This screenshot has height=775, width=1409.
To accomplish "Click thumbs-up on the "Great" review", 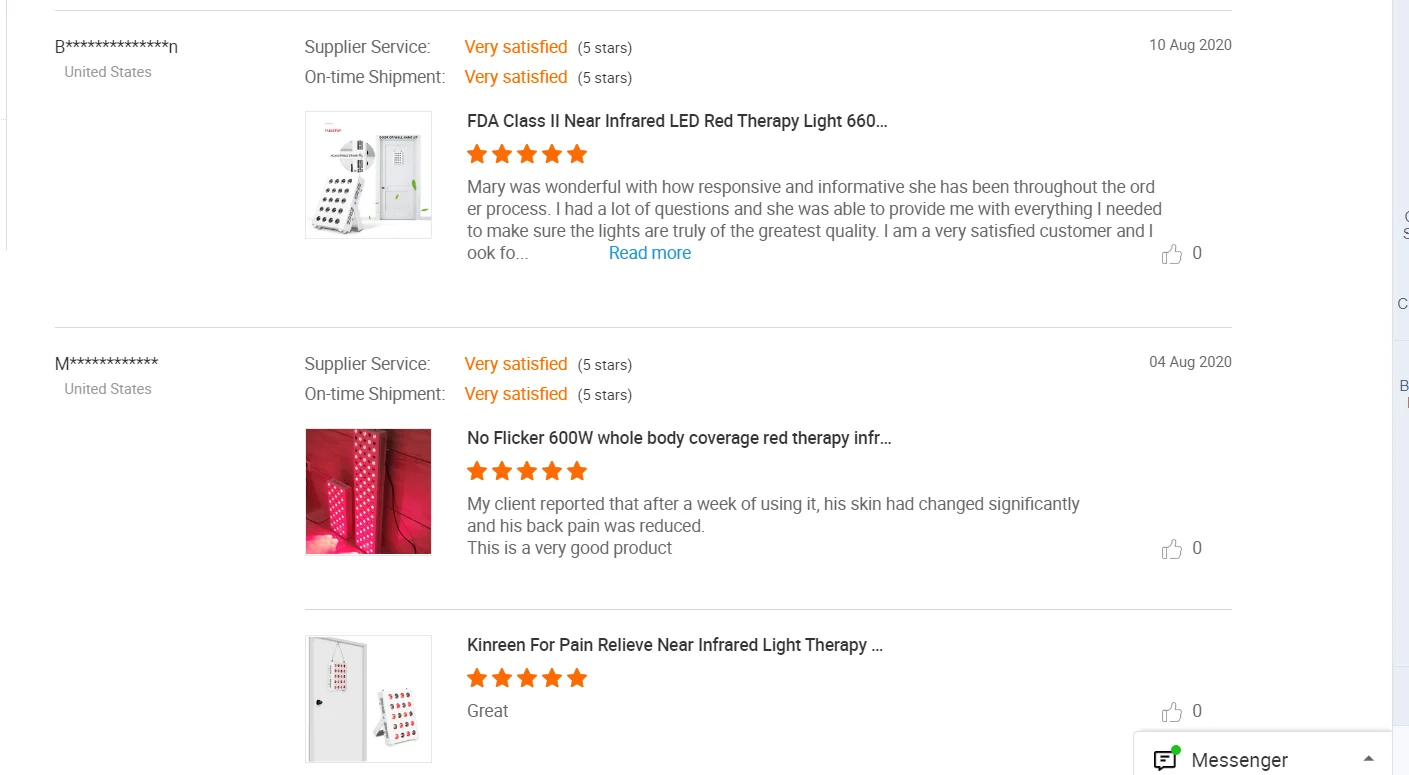I will pos(1172,712).
